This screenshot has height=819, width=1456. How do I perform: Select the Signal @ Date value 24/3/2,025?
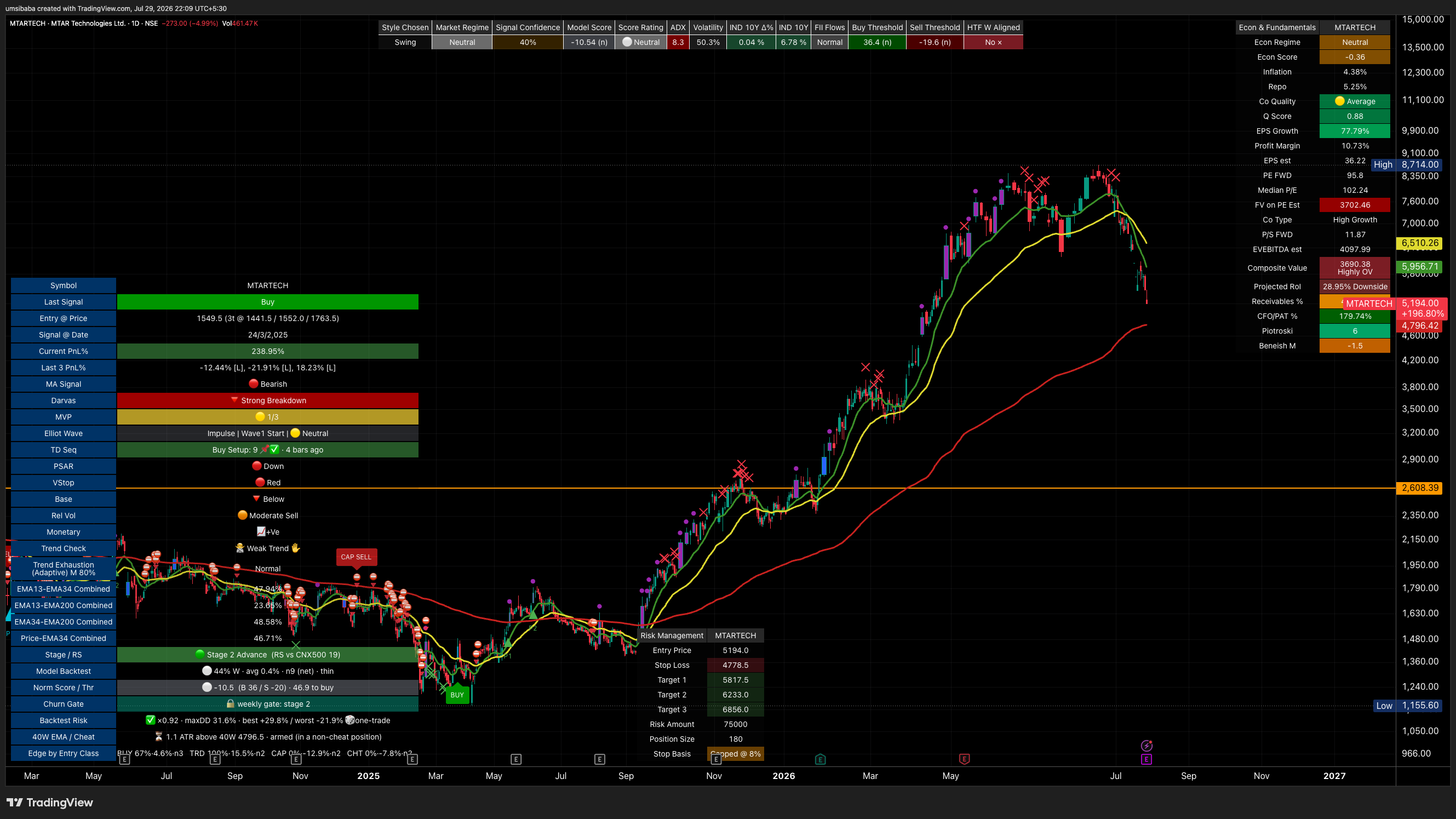pyautogui.click(x=267, y=335)
